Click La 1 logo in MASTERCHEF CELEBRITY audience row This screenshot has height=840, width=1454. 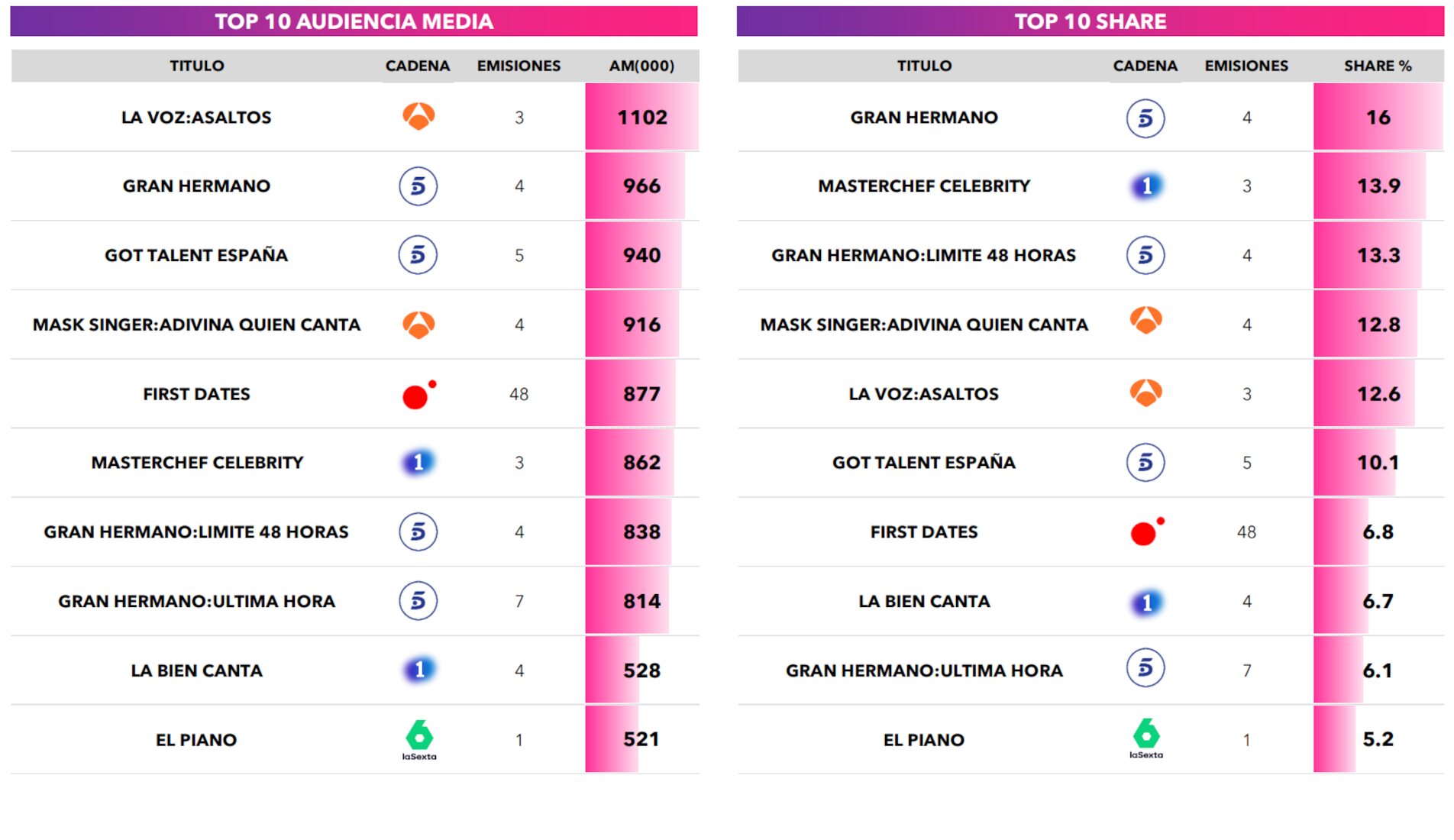point(418,463)
